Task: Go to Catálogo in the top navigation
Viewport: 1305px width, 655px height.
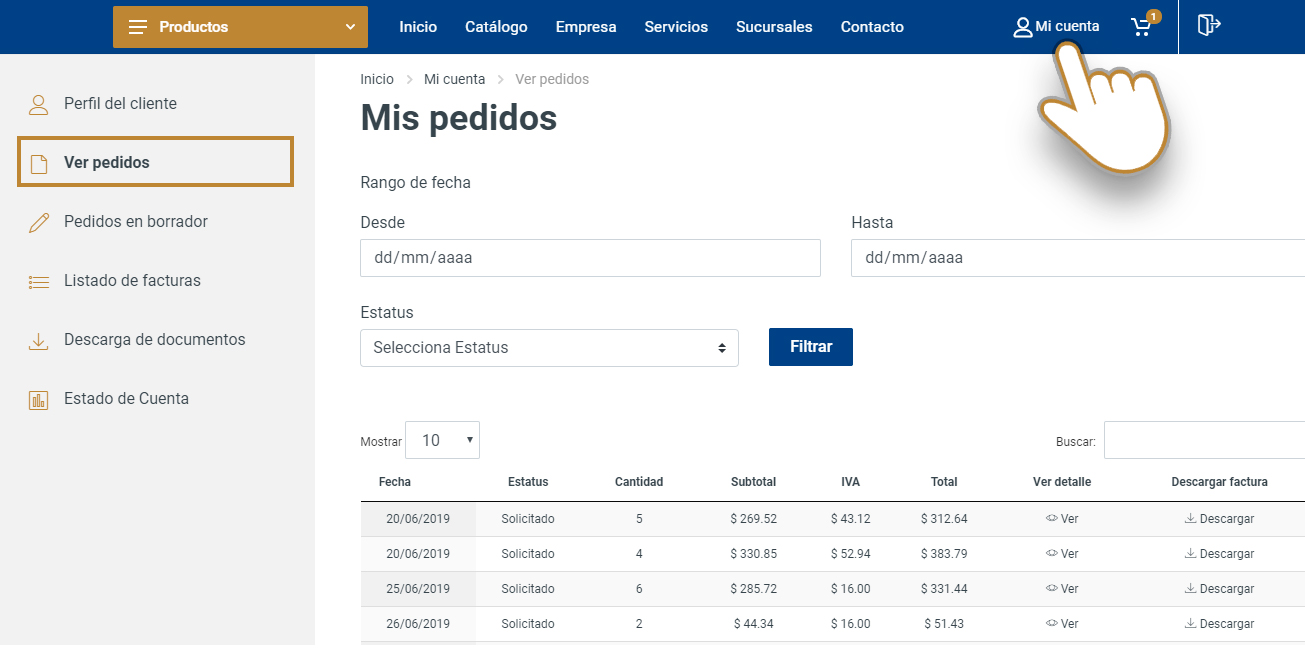Action: [496, 27]
